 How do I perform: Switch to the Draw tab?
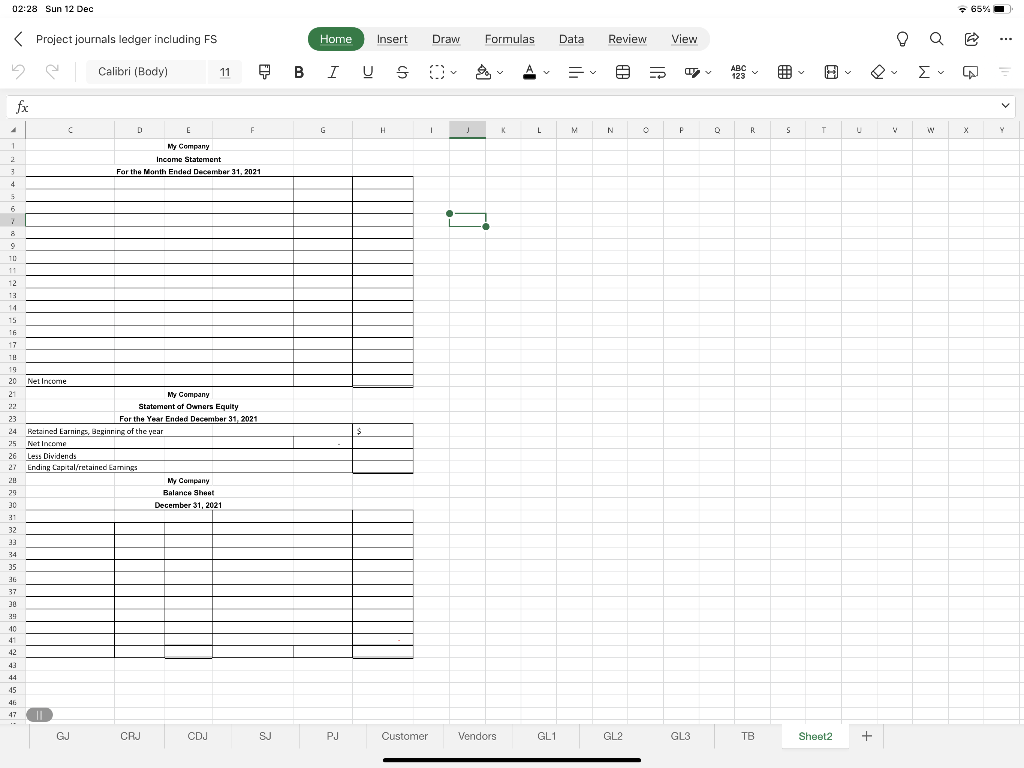click(x=446, y=39)
